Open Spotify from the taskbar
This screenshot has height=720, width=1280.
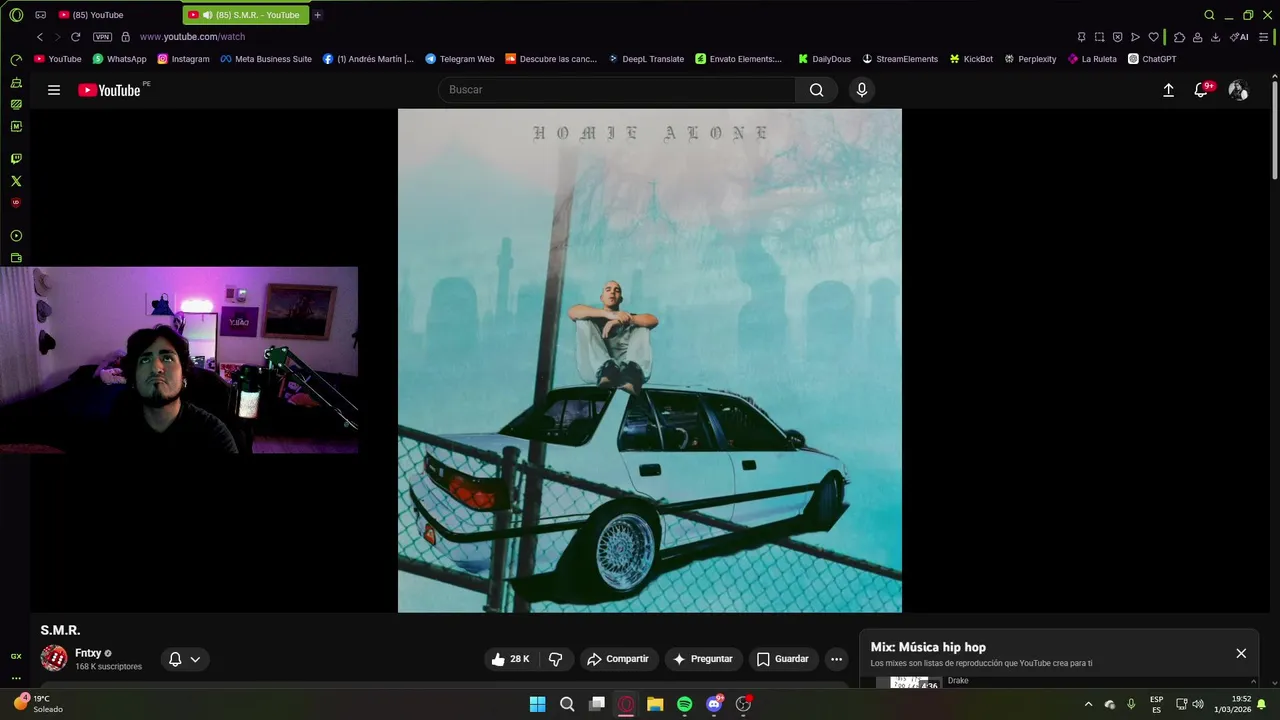pyautogui.click(x=684, y=704)
